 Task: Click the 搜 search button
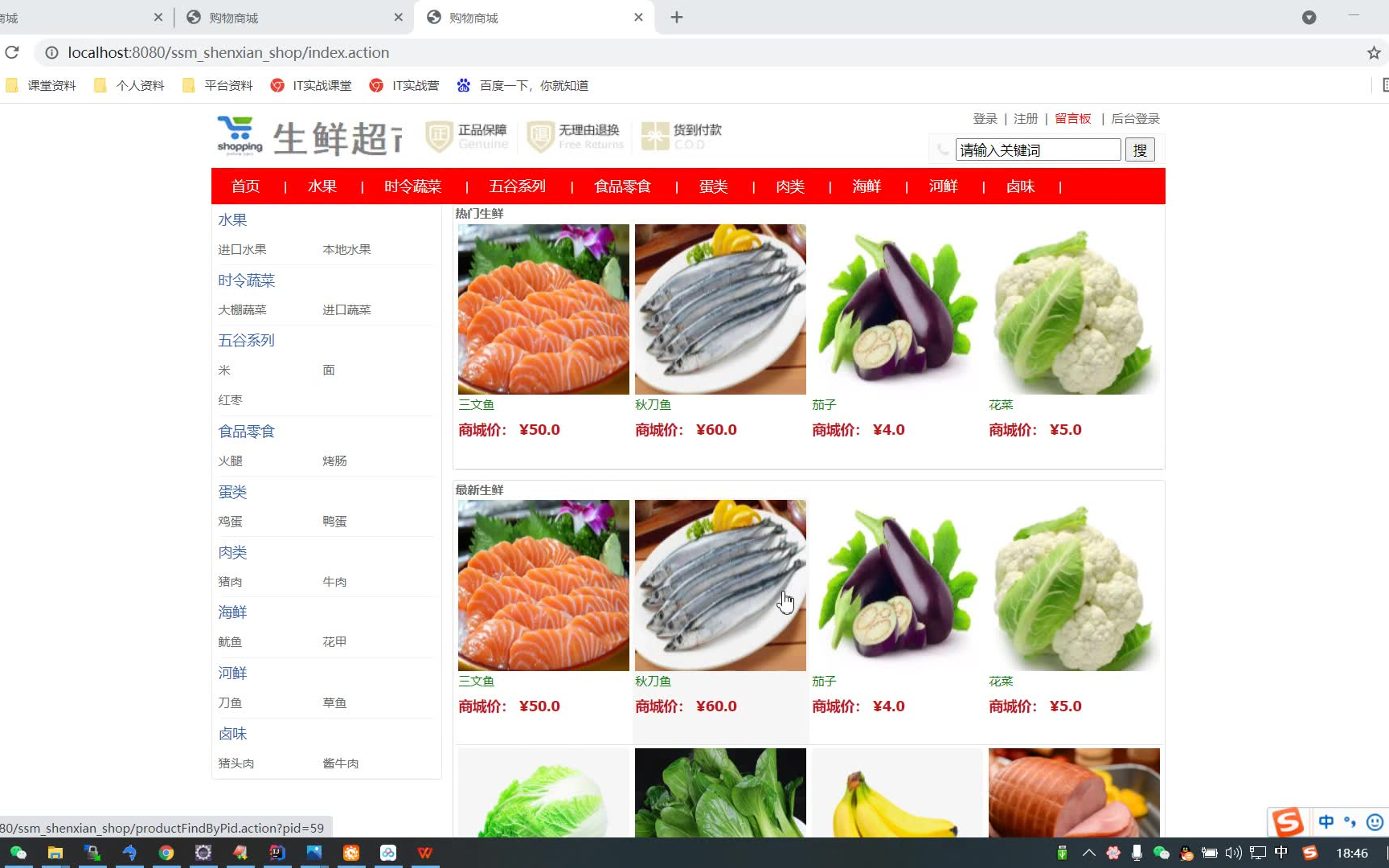(1140, 149)
